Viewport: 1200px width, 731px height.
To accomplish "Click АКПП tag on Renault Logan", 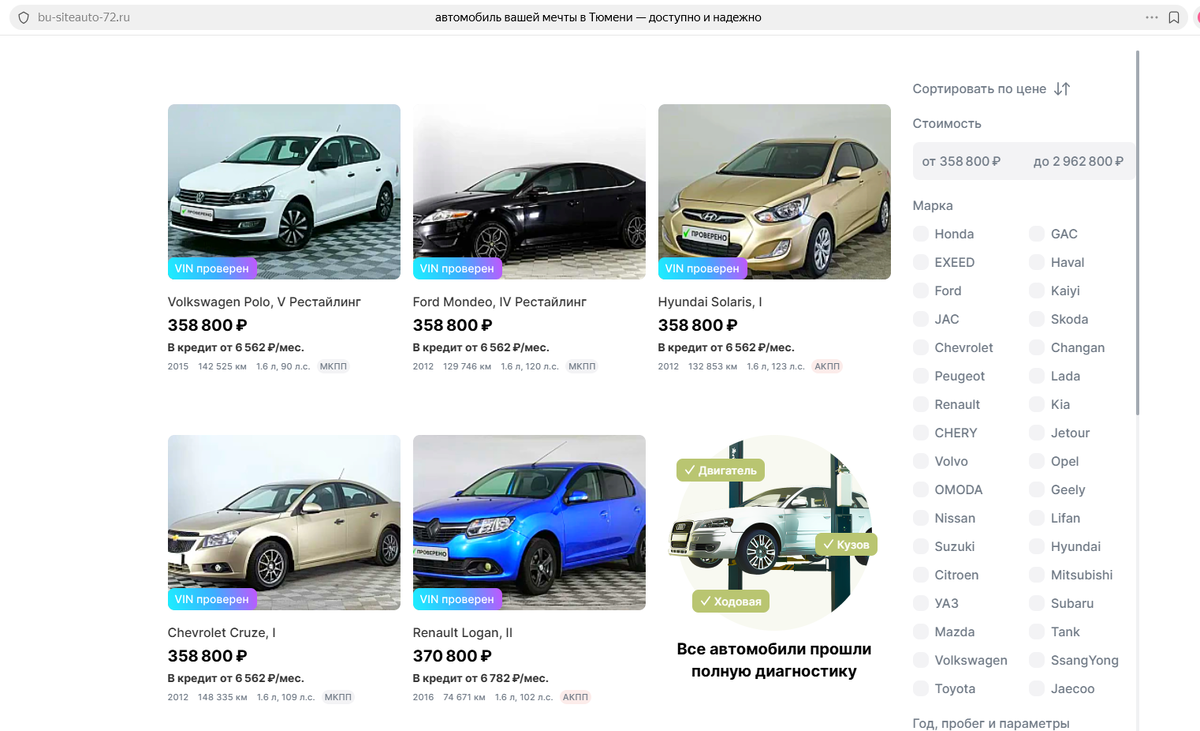I will (x=575, y=697).
